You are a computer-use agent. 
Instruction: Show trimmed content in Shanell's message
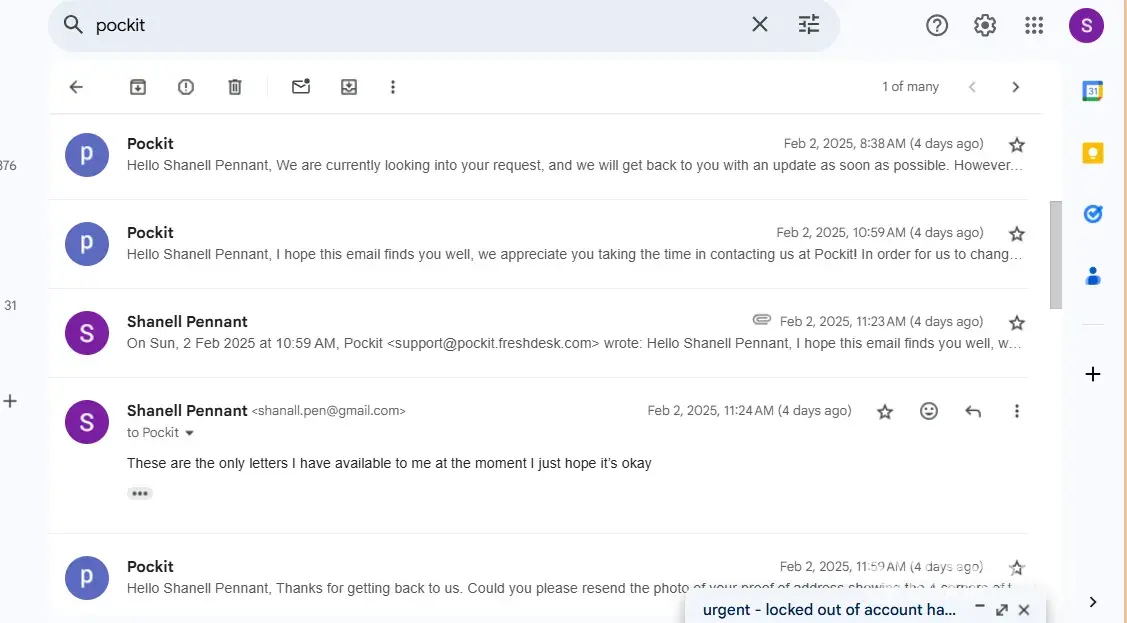pos(140,493)
